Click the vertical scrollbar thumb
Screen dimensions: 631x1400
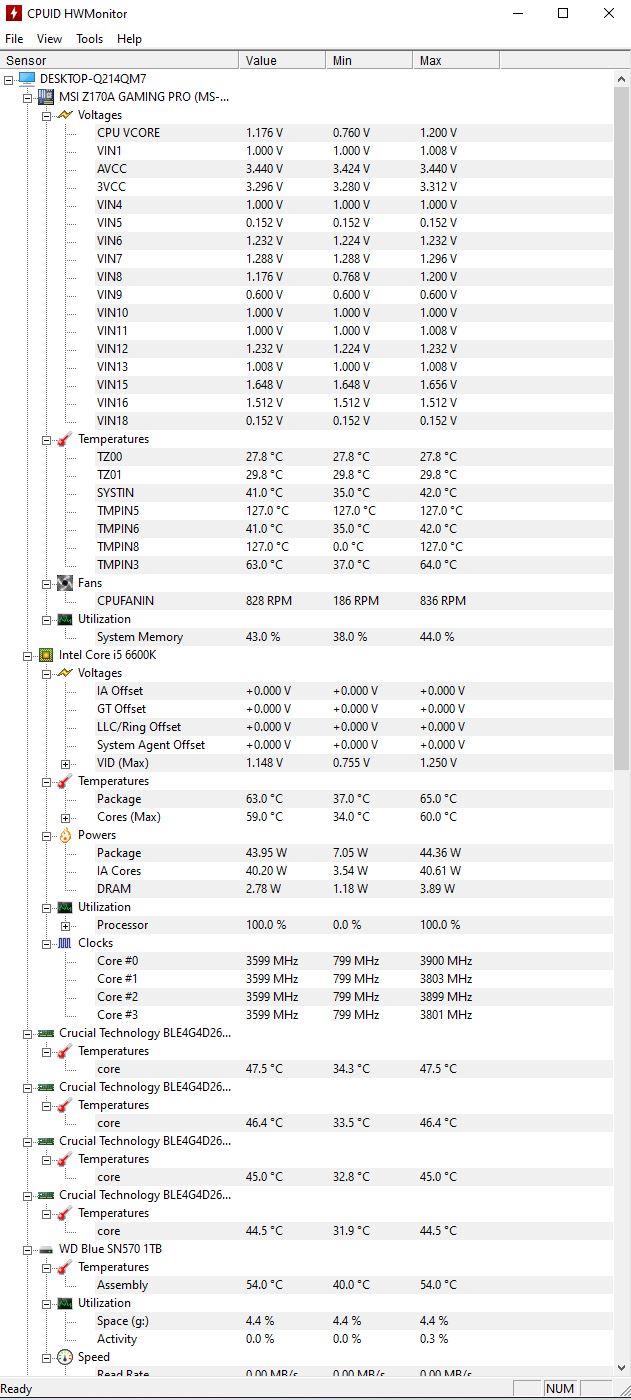(x=622, y=420)
